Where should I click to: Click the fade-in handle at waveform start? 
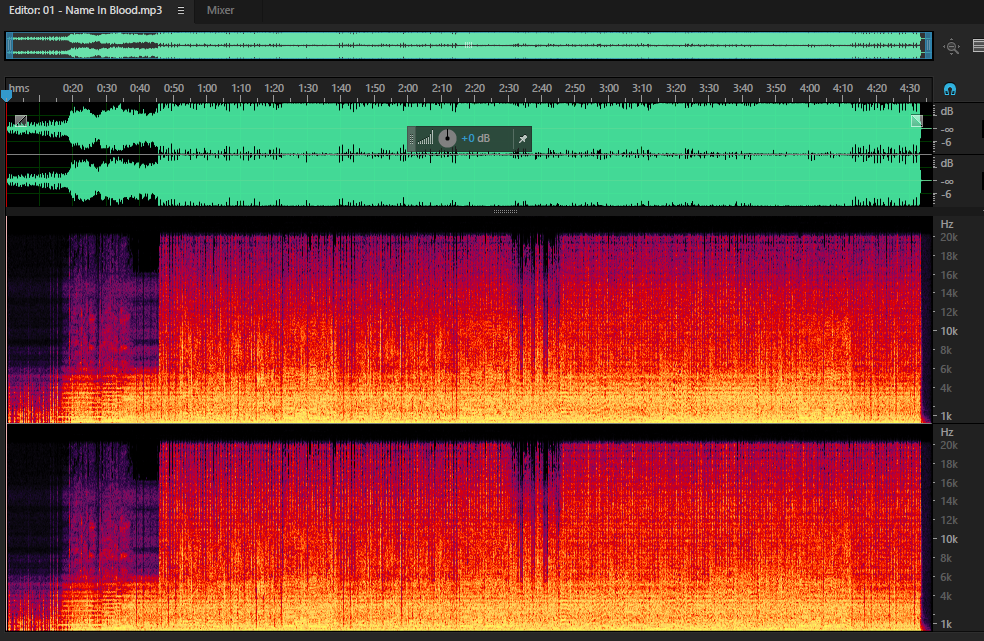point(21,121)
